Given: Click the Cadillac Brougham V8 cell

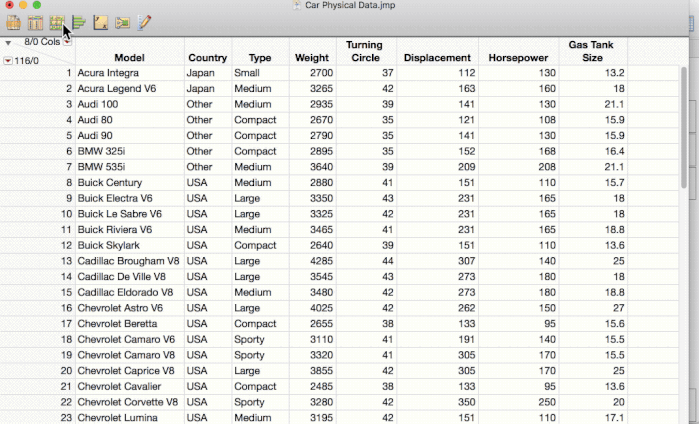Looking at the screenshot, I should pos(128,261).
